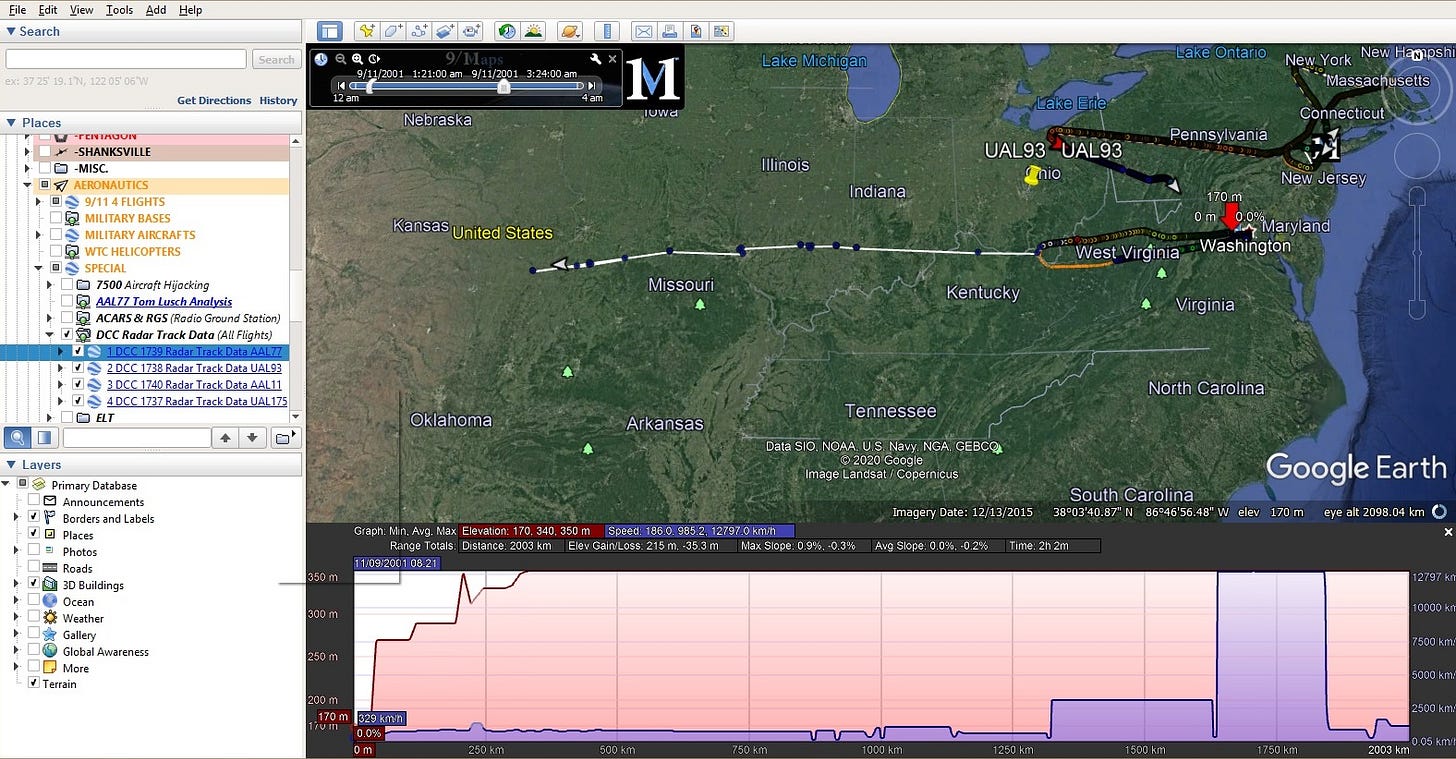Expand the 7500 Aircraft Hijacking folder

coord(50,285)
